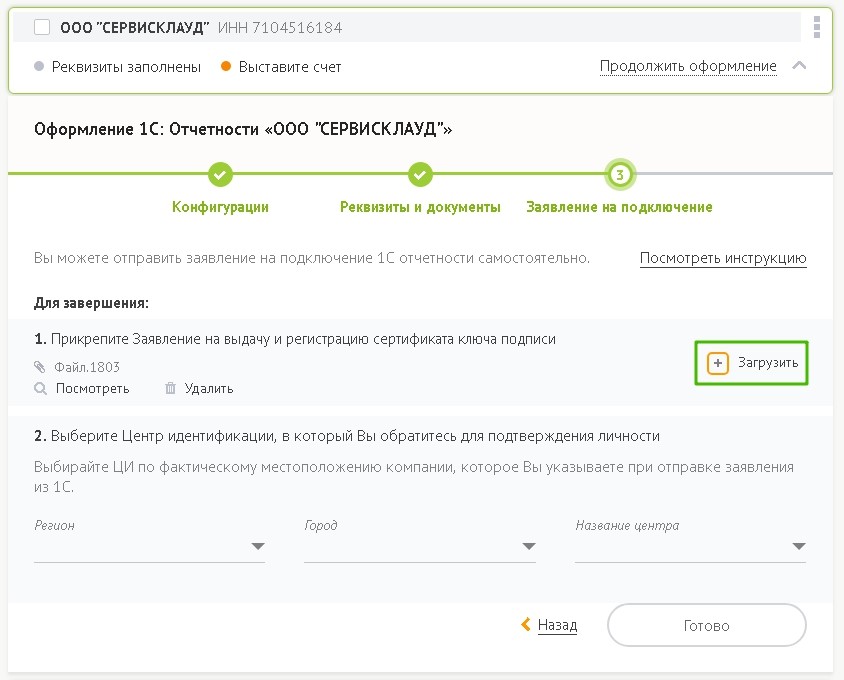Click the Выставите счет status text
The image size is (844, 680).
[x=290, y=67]
